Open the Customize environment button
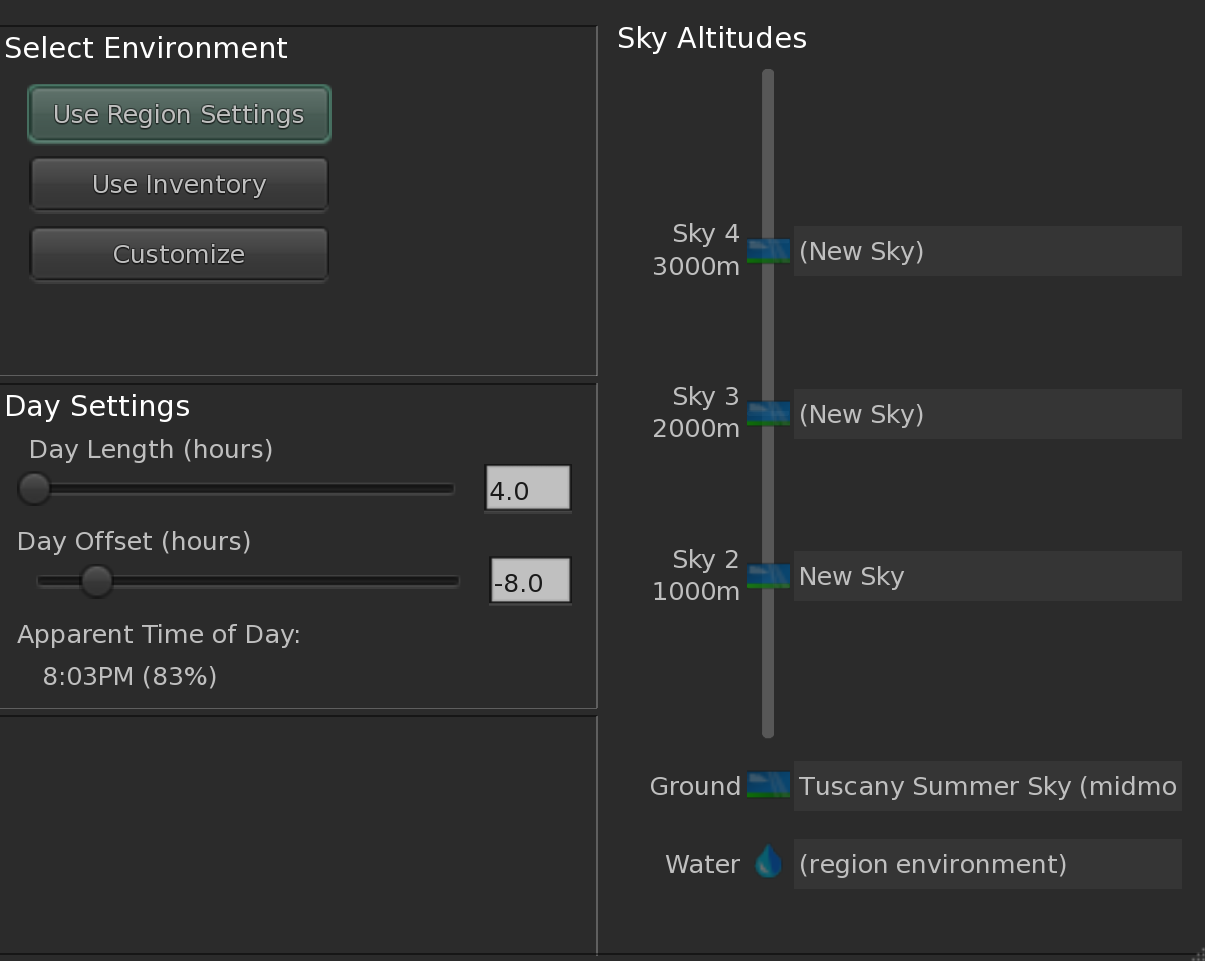Viewport: 1205px width, 961px height. (x=179, y=255)
